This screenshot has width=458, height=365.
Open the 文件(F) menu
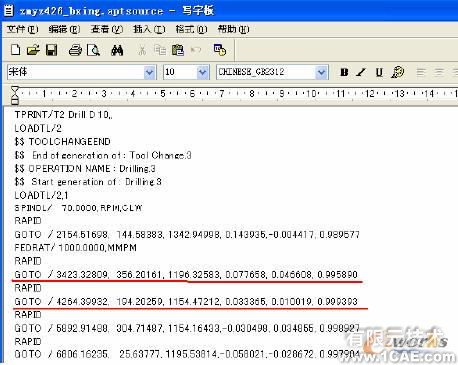coord(23,29)
